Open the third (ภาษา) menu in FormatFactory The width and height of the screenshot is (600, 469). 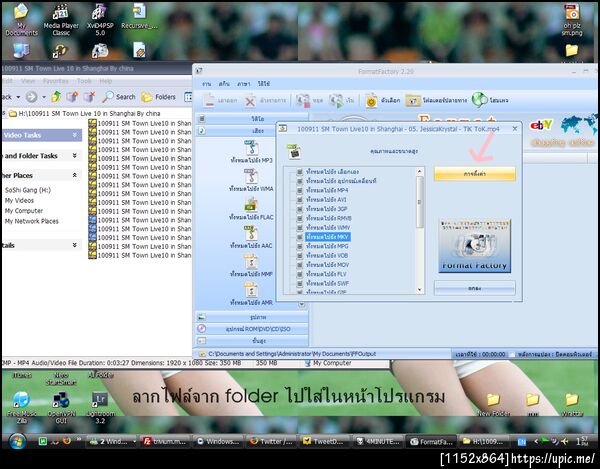(x=243, y=83)
